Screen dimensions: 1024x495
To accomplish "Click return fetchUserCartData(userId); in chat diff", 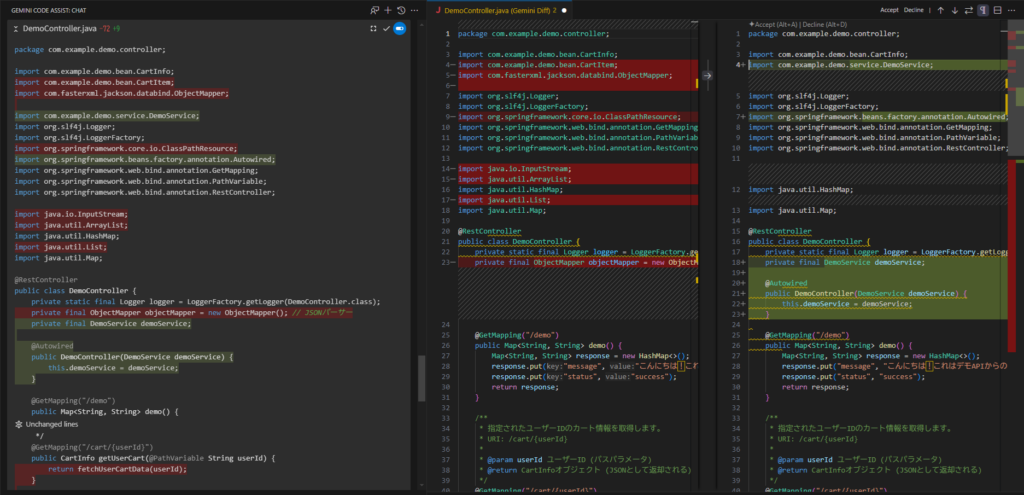I will (x=118, y=469).
